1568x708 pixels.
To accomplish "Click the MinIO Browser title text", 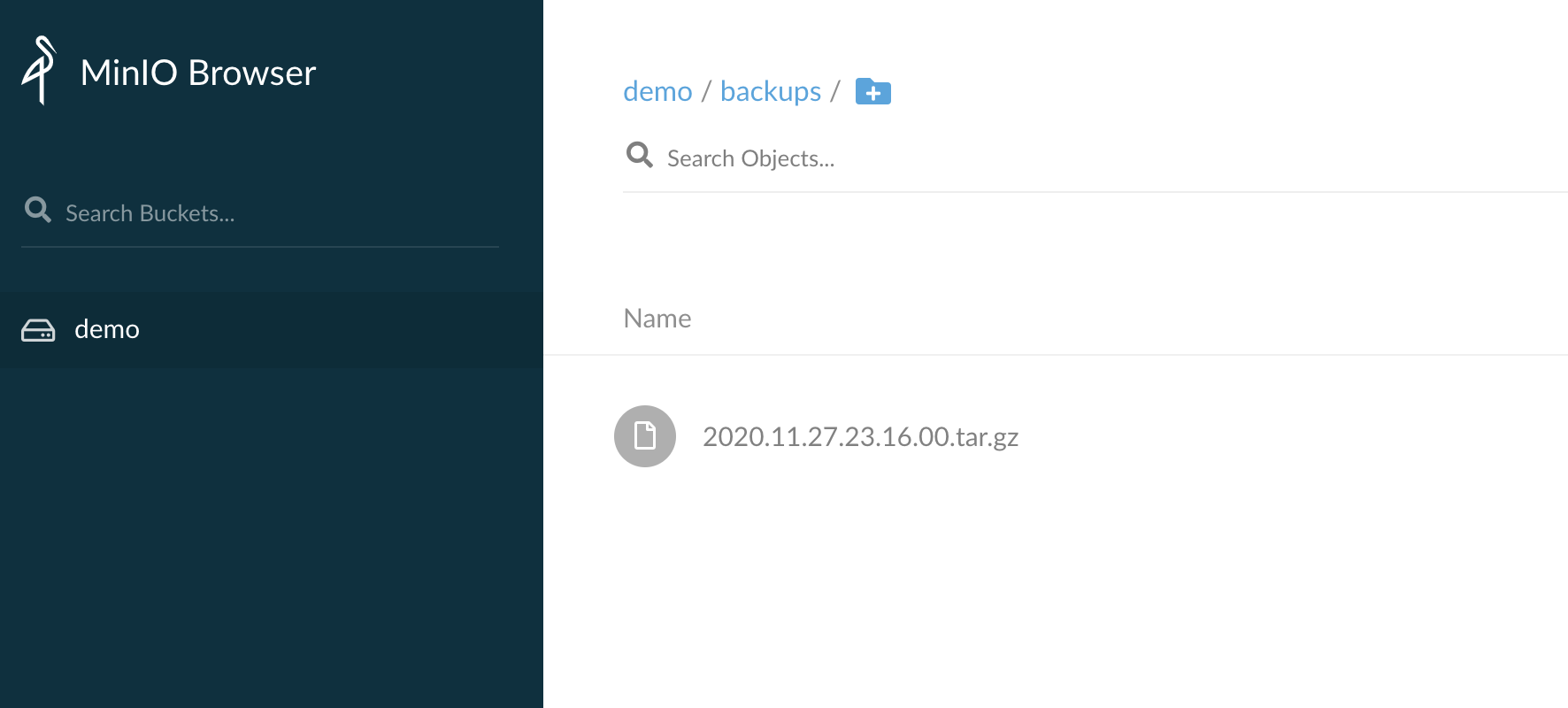I will click(x=198, y=73).
